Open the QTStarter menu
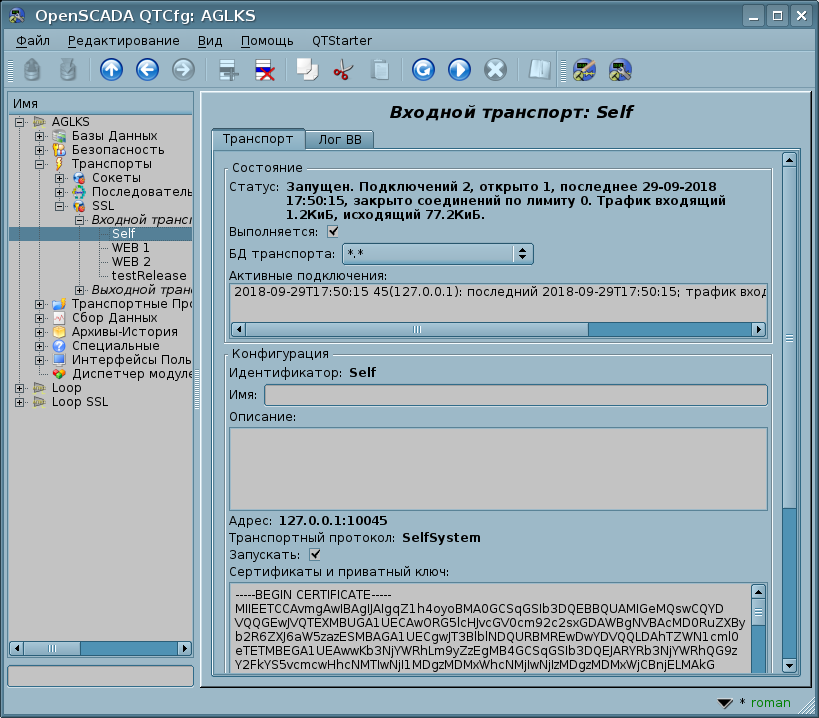This screenshot has height=718, width=819. (342, 41)
